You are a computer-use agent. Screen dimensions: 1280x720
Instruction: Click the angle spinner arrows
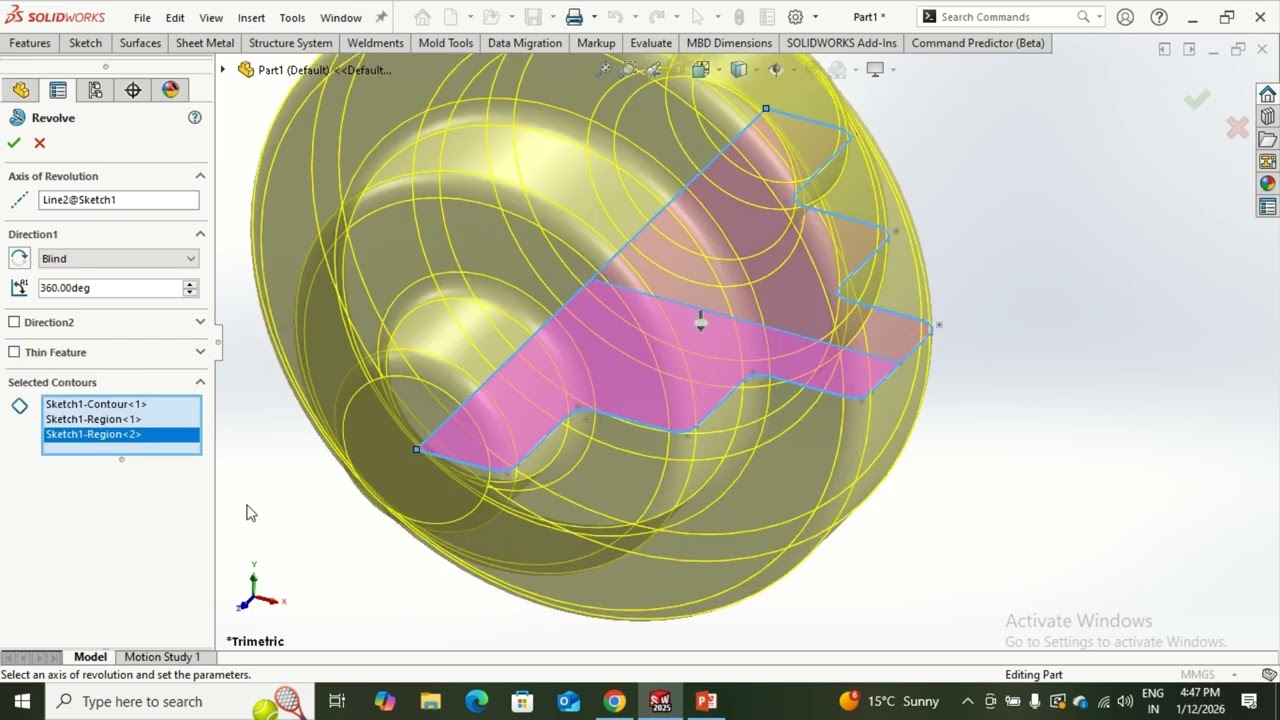[190, 288]
